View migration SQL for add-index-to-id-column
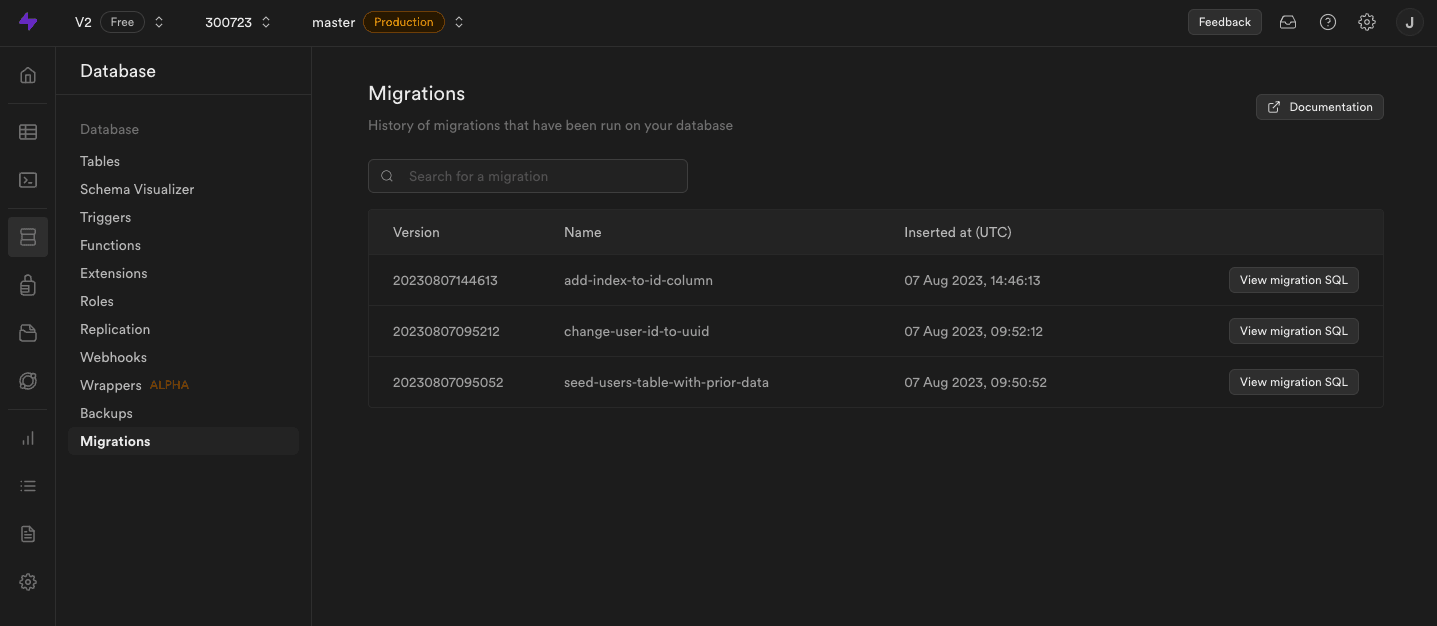This screenshot has height=626, width=1437. point(1293,280)
